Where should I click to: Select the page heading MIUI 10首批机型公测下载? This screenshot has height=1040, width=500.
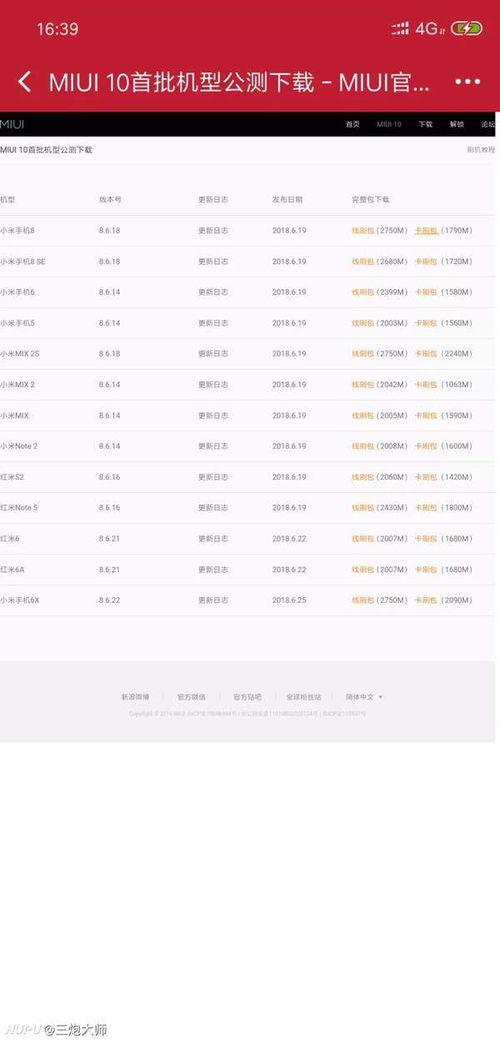point(46,150)
